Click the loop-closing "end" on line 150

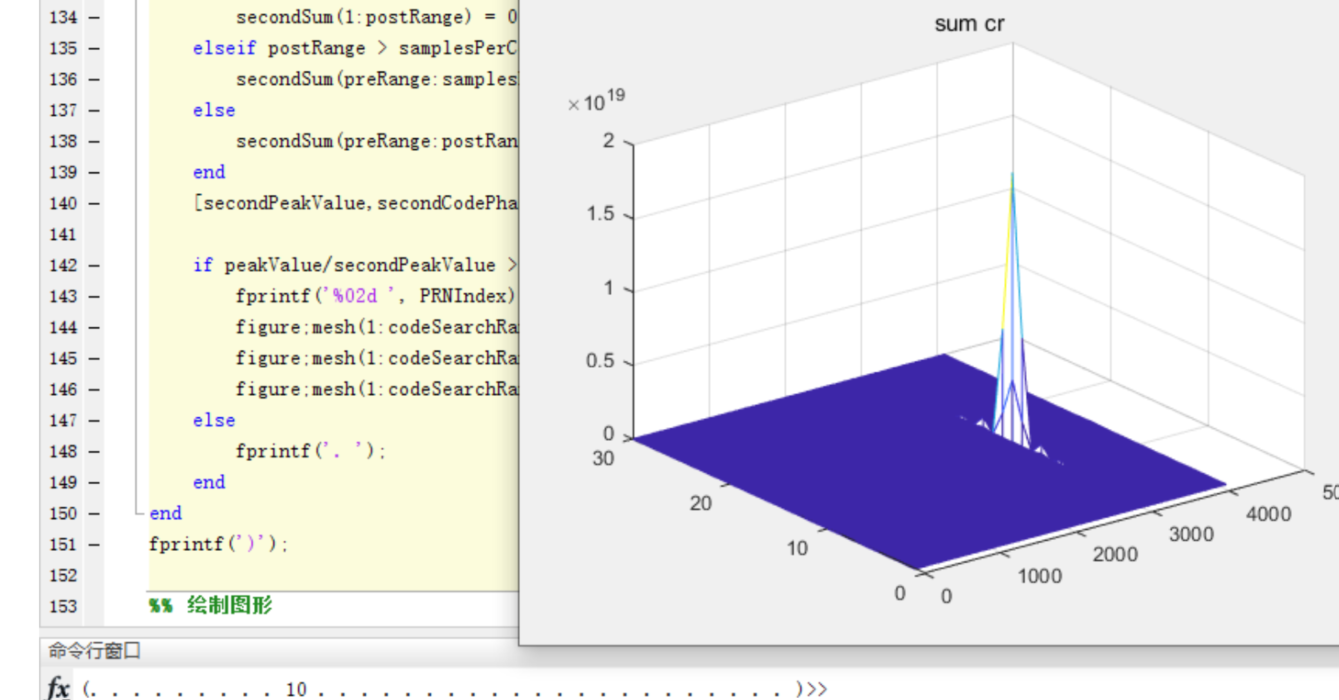point(165,513)
